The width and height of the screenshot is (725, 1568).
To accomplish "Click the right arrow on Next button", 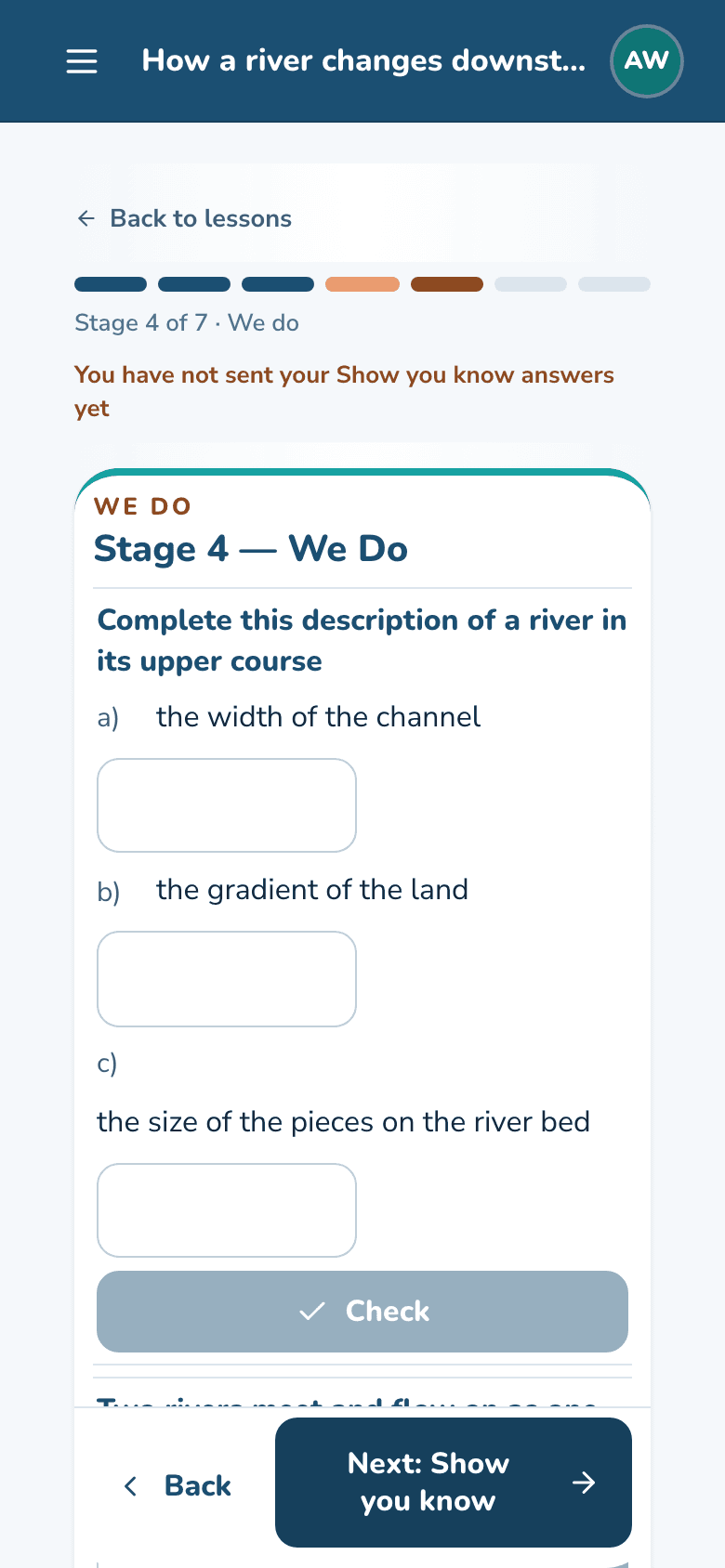I will (x=584, y=1483).
